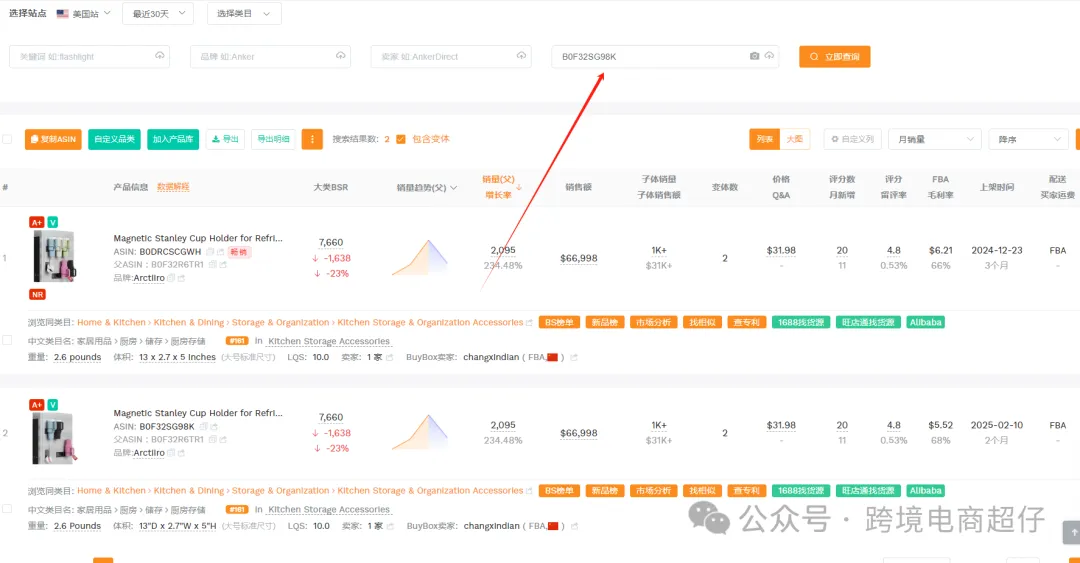Copy Arctiiro brand name in first row
This screenshot has height=563, width=1080.
click(171, 278)
